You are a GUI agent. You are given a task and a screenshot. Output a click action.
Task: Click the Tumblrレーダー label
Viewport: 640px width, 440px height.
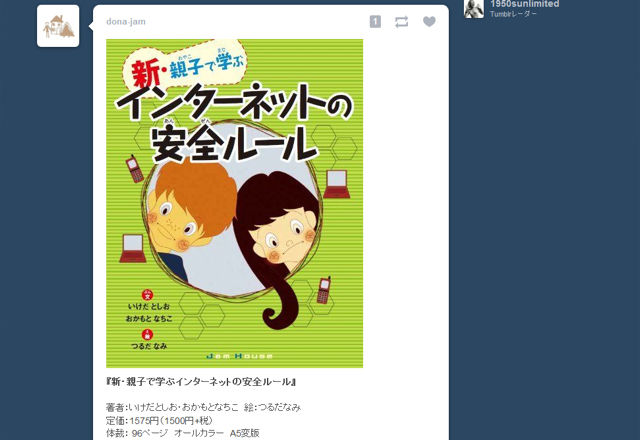pyautogui.click(x=513, y=14)
